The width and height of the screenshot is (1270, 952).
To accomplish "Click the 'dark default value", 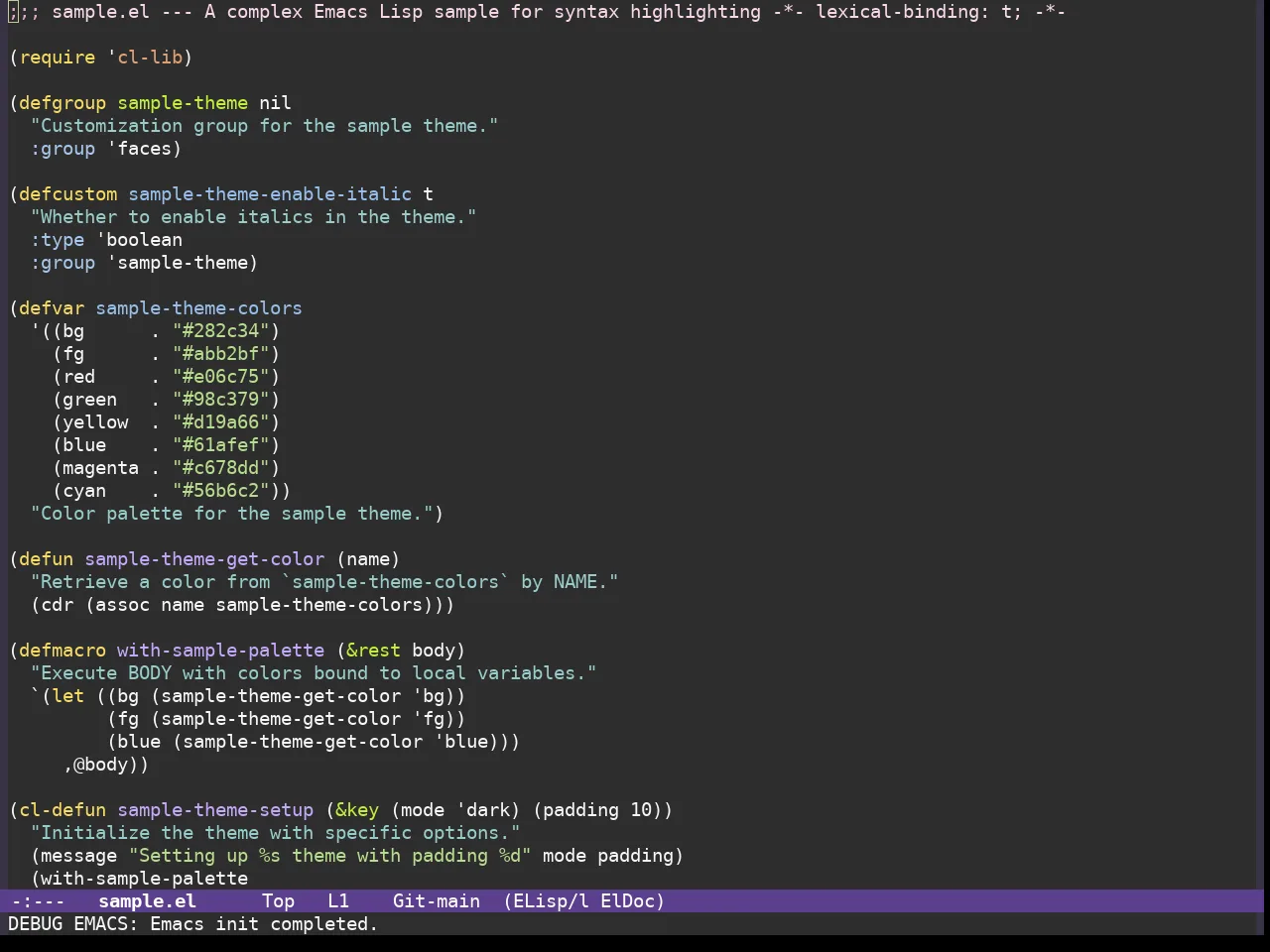I will [483, 809].
